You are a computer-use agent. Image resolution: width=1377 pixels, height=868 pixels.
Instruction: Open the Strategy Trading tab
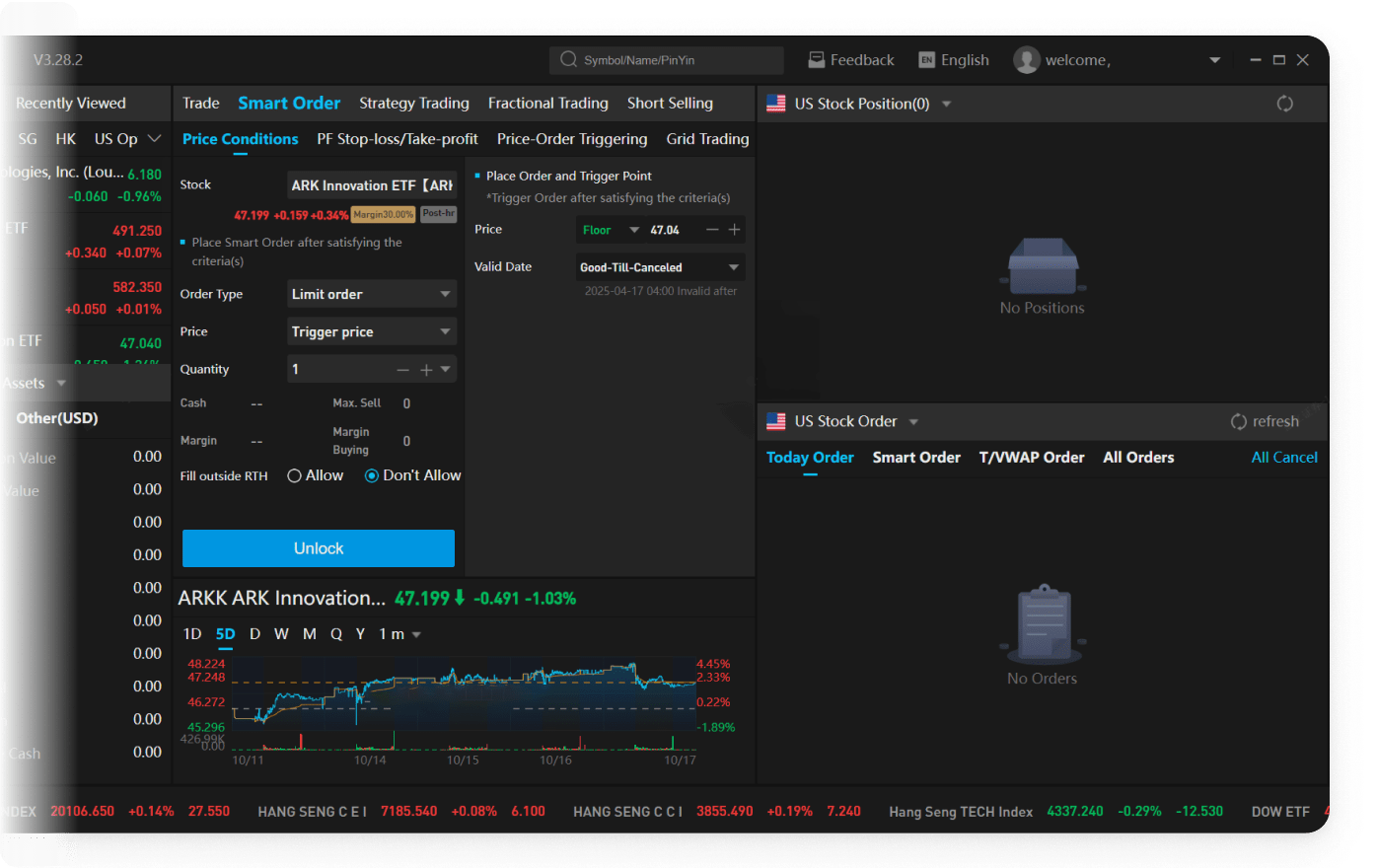pyautogui.click(x=414, y=103)
